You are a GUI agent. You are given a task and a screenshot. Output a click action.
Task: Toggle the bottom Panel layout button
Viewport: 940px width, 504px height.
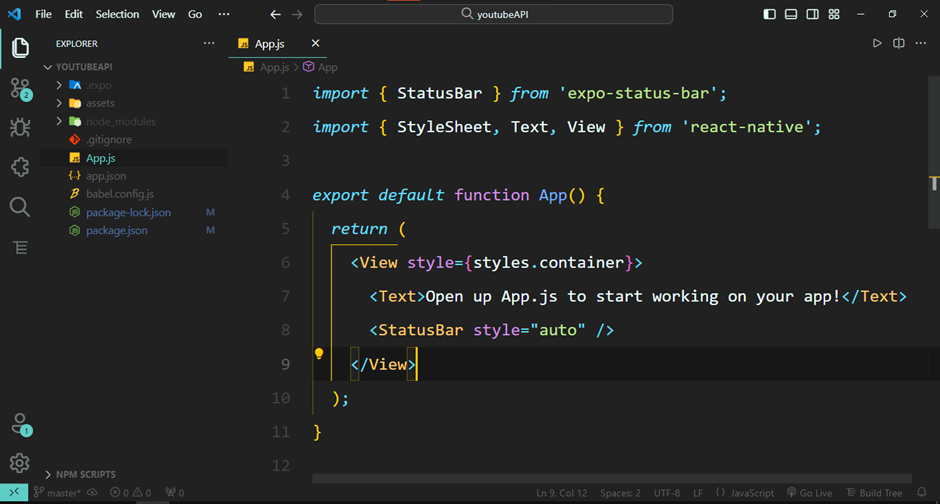point(791,14)
